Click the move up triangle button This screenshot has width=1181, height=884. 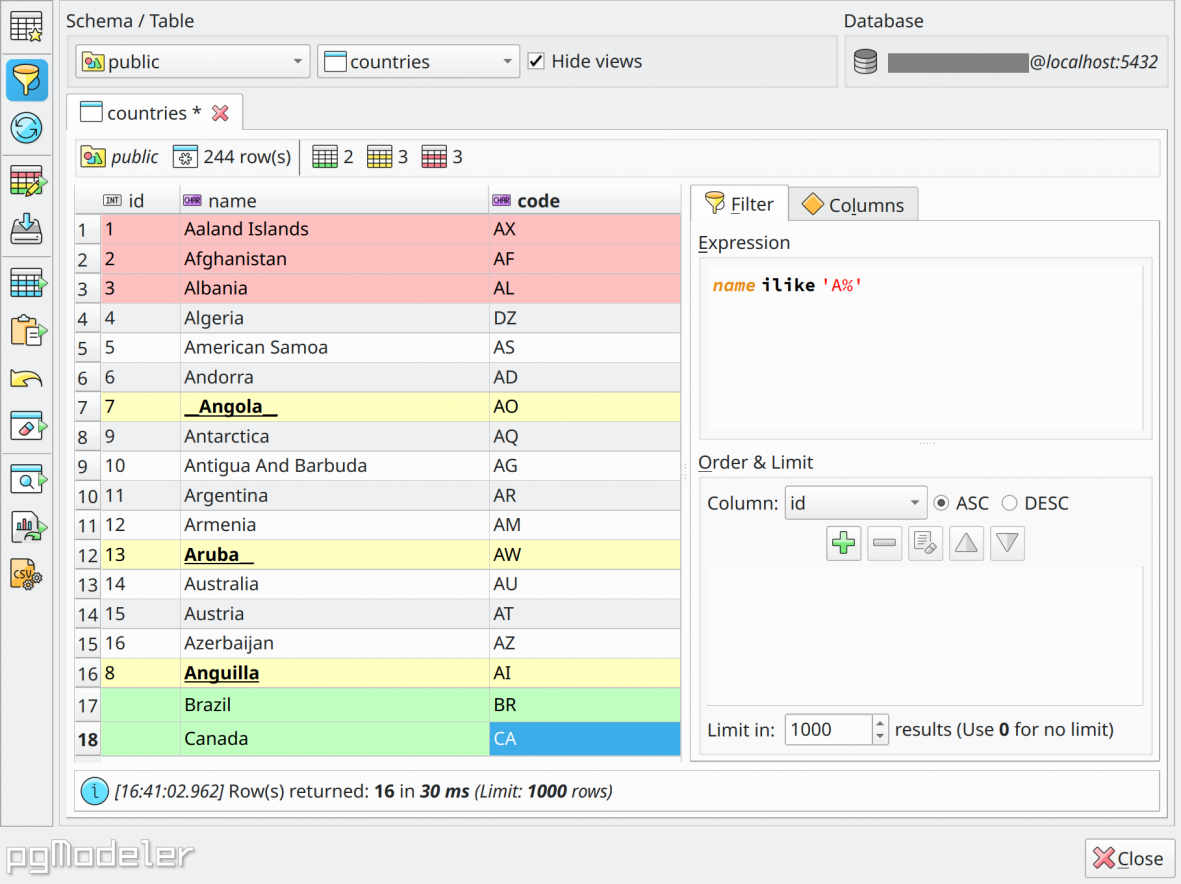coord(966,543)
